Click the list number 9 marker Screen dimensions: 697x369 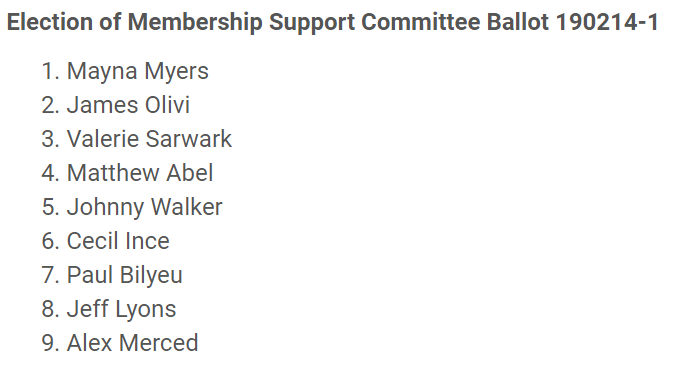pos(51,343)
